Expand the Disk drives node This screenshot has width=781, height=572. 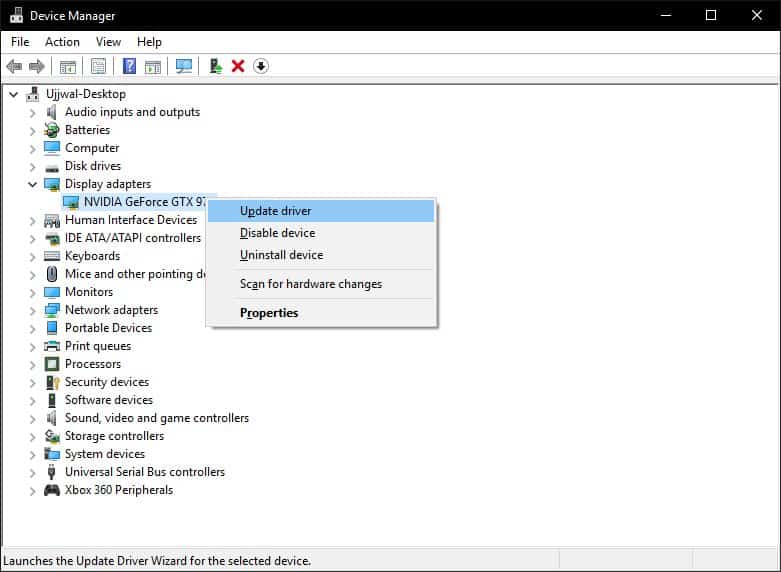pyautogui.click(x=32, y=166)
